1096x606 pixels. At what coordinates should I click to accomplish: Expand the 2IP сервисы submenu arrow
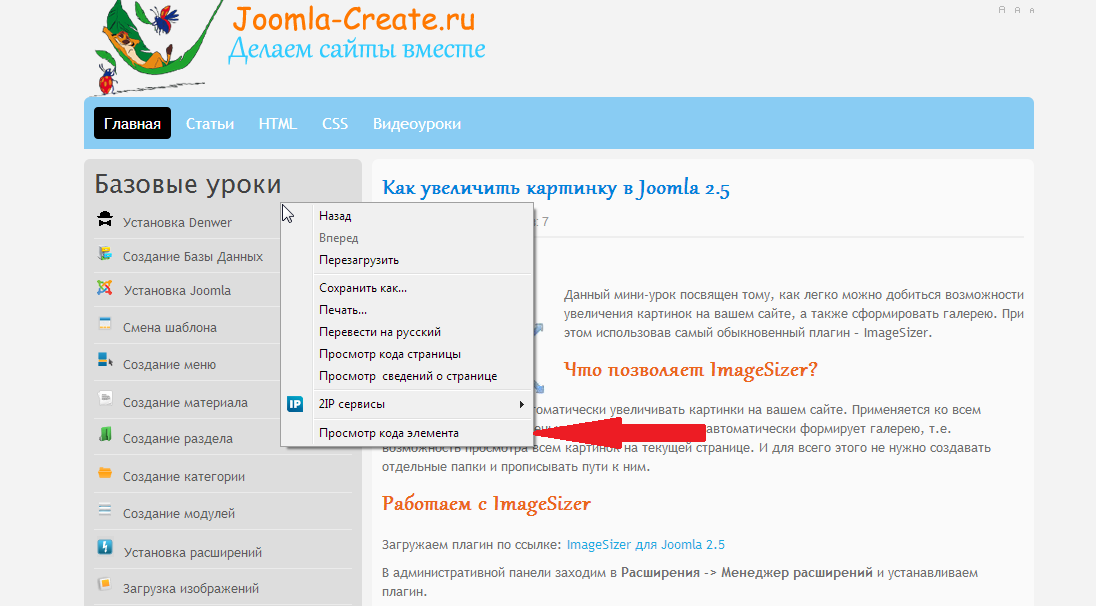pyautogui.click(x=521, y=404)
